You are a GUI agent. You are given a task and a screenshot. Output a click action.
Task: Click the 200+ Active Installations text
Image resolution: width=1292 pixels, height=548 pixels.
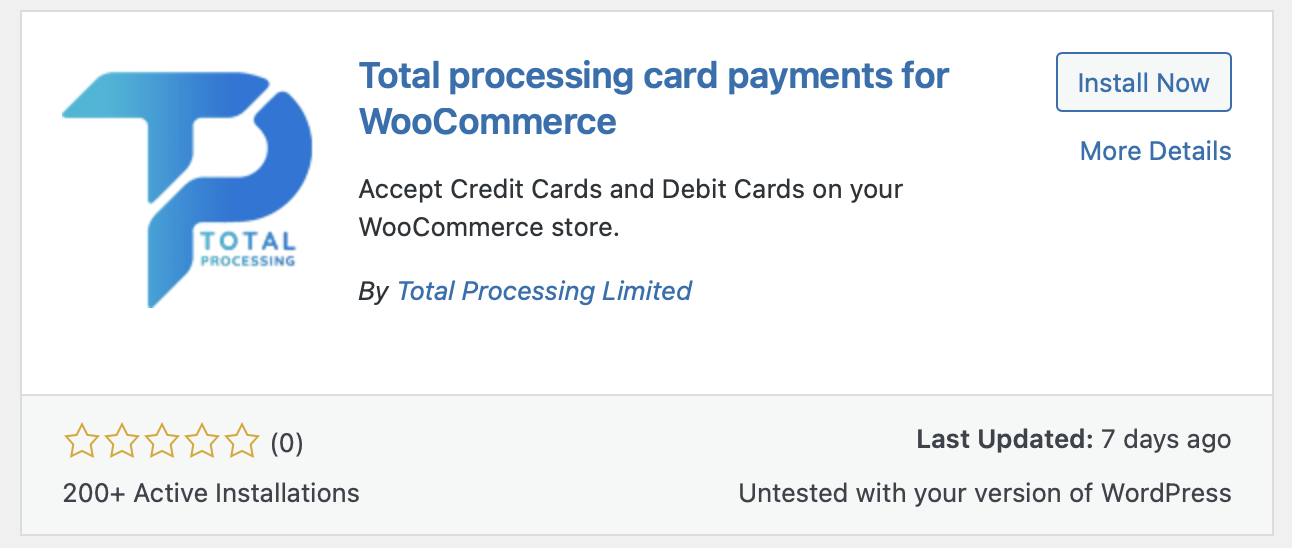point(211,493)
